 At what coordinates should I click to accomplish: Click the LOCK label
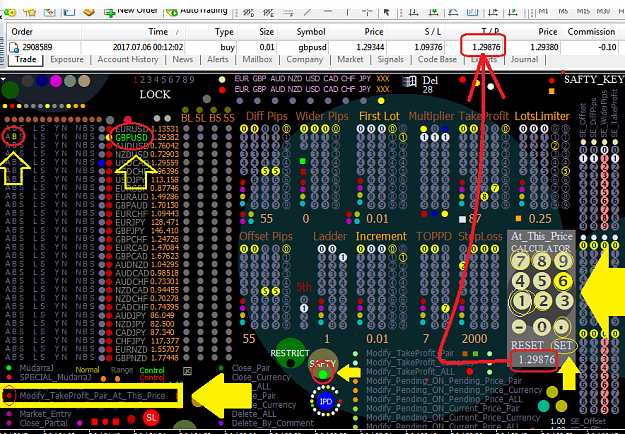[155, 95]
